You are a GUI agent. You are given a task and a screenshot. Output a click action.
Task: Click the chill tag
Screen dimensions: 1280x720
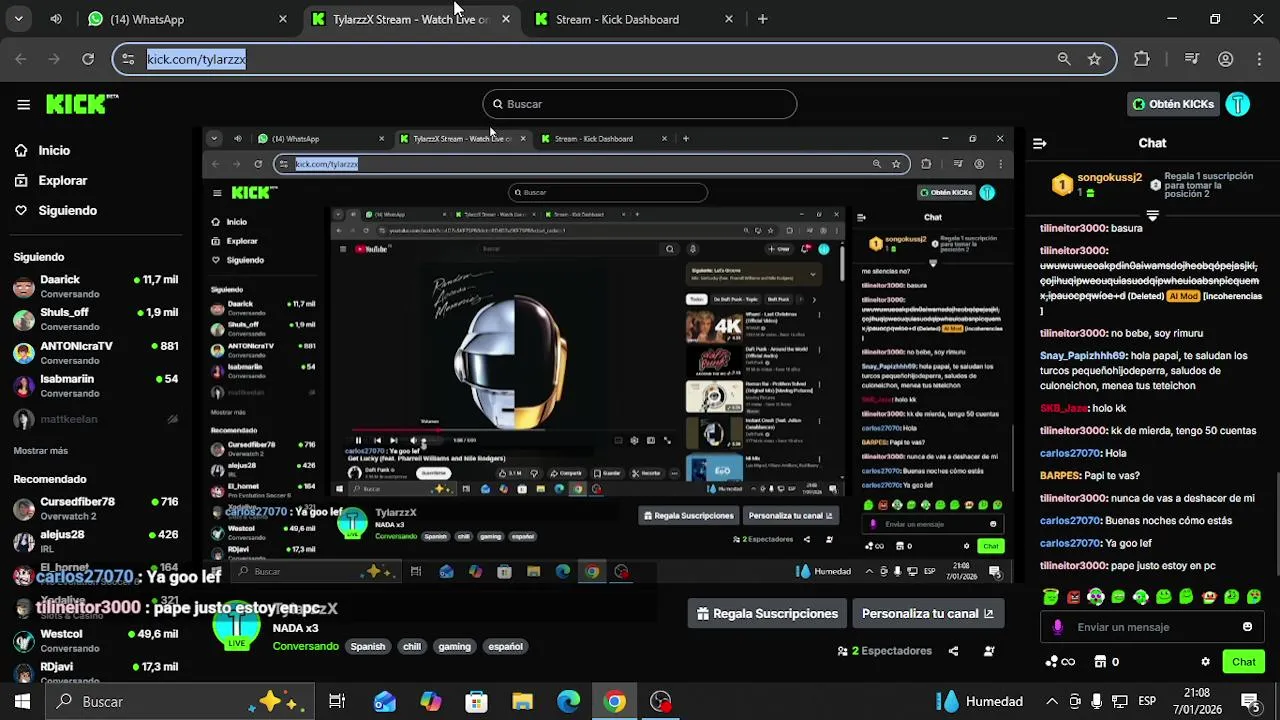[x=412, y=646]
